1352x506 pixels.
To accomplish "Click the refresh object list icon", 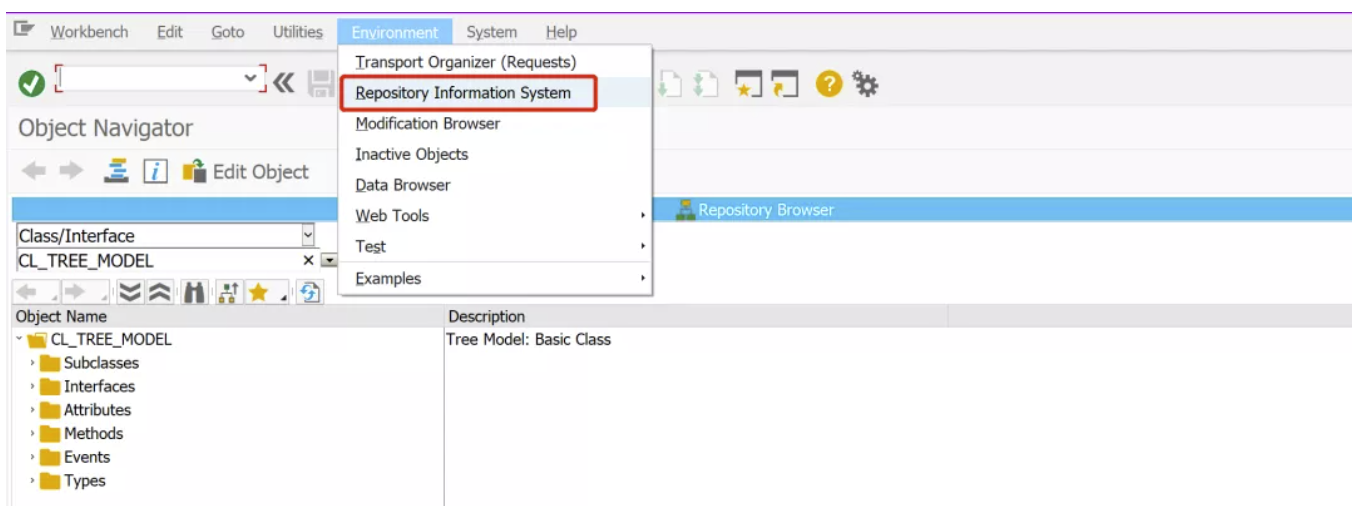I will click(x=310, y=292).
